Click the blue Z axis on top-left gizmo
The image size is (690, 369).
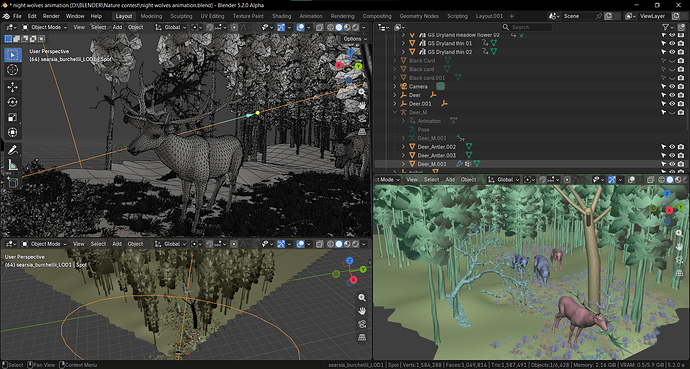(350, 52)
